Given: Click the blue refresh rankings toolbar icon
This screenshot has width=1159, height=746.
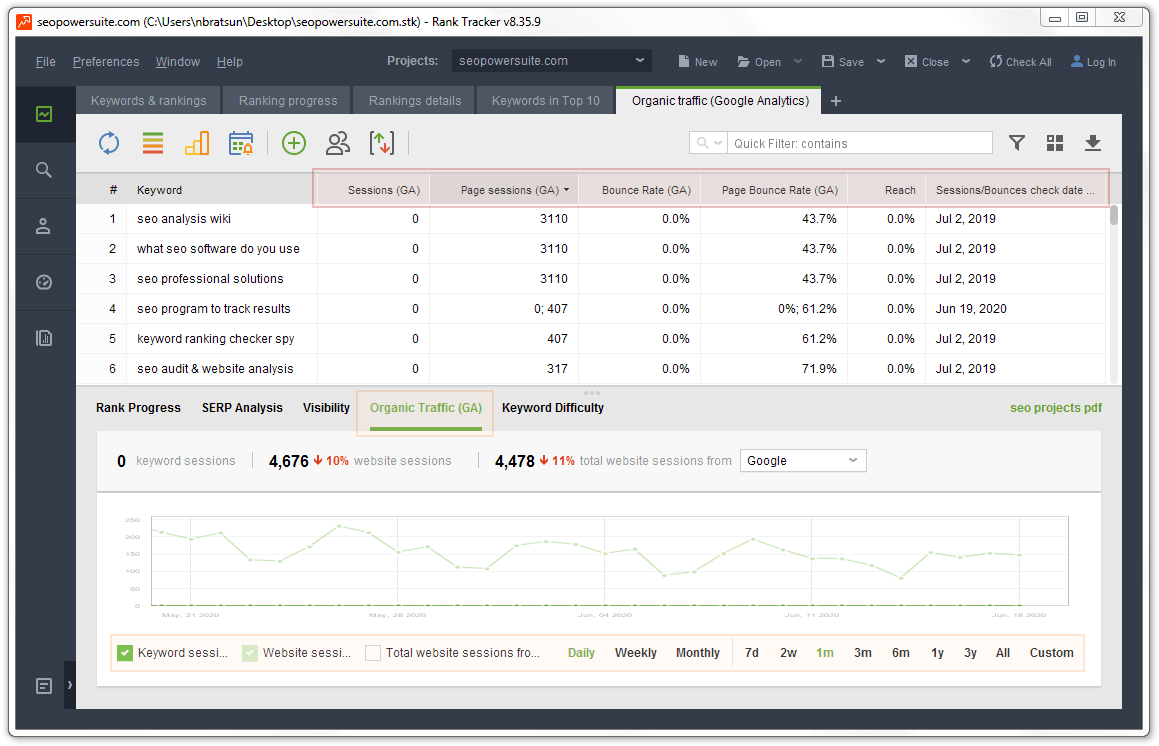Looking at the screenshot, I should coord(109,143).
